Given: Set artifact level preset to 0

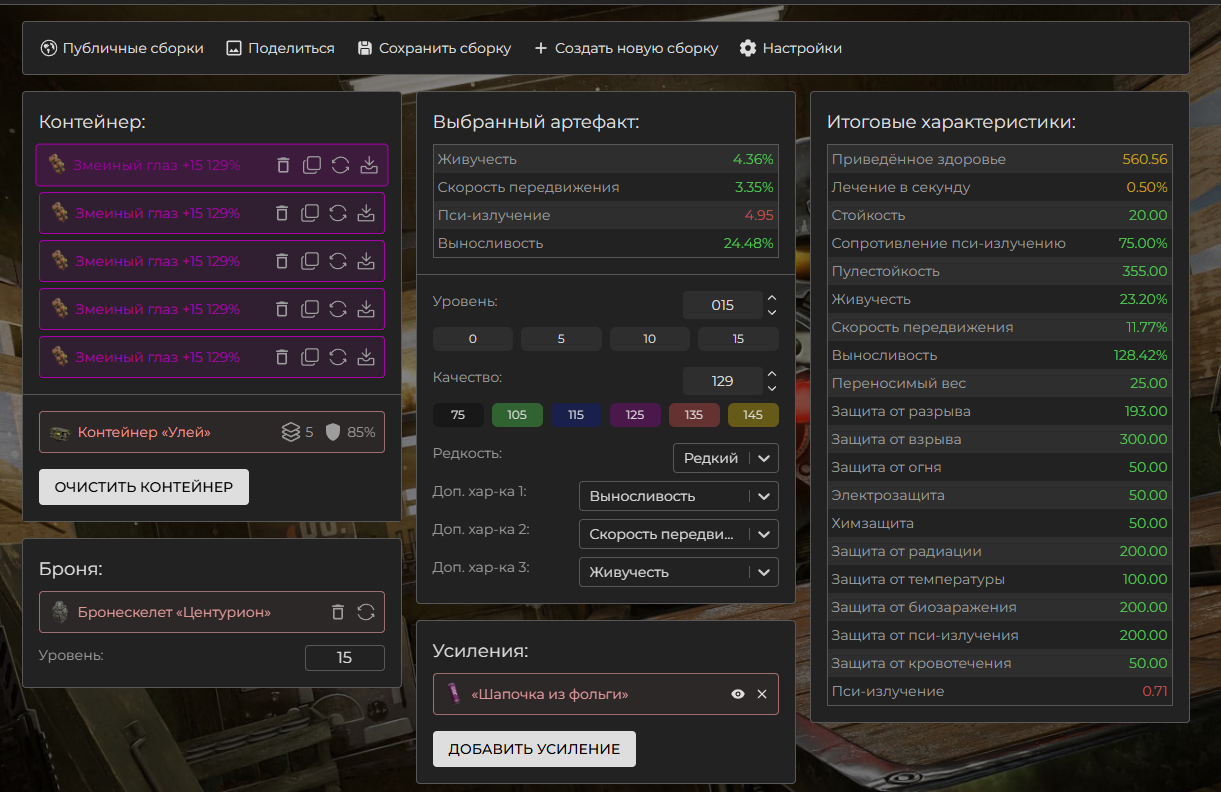Looking at the screenshot, I should pos(473,339).
